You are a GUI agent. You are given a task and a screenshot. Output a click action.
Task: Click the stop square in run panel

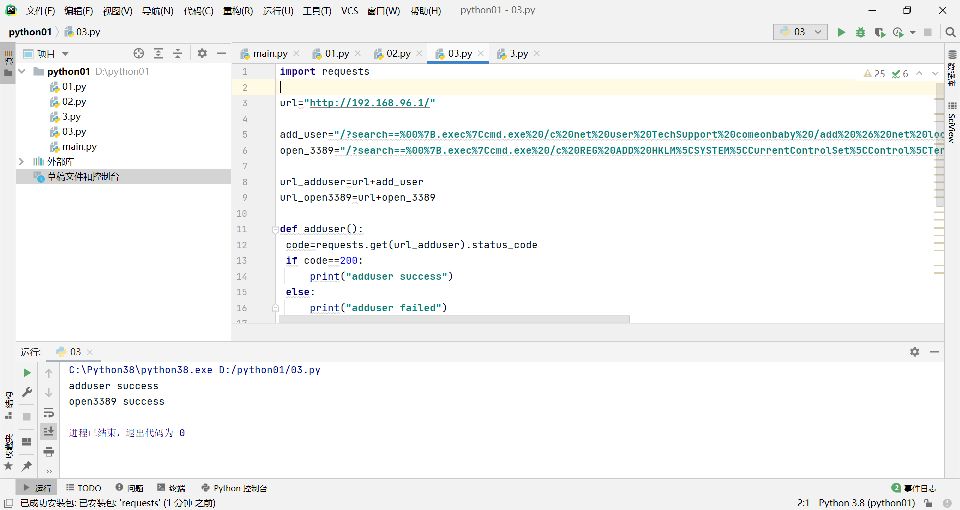coord(27,416)
